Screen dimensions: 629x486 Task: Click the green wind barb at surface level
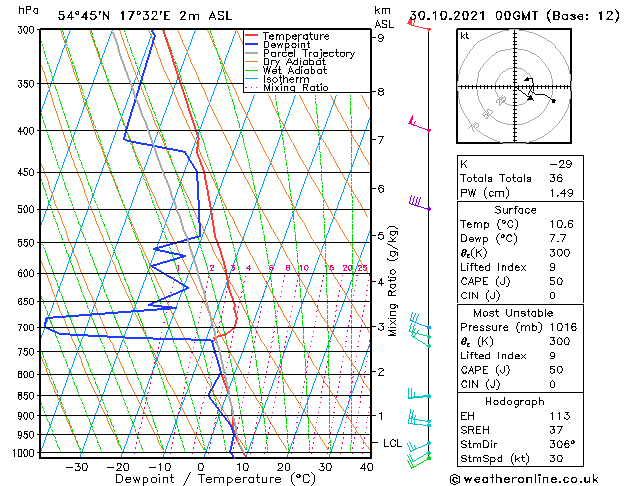click(419, 461)
